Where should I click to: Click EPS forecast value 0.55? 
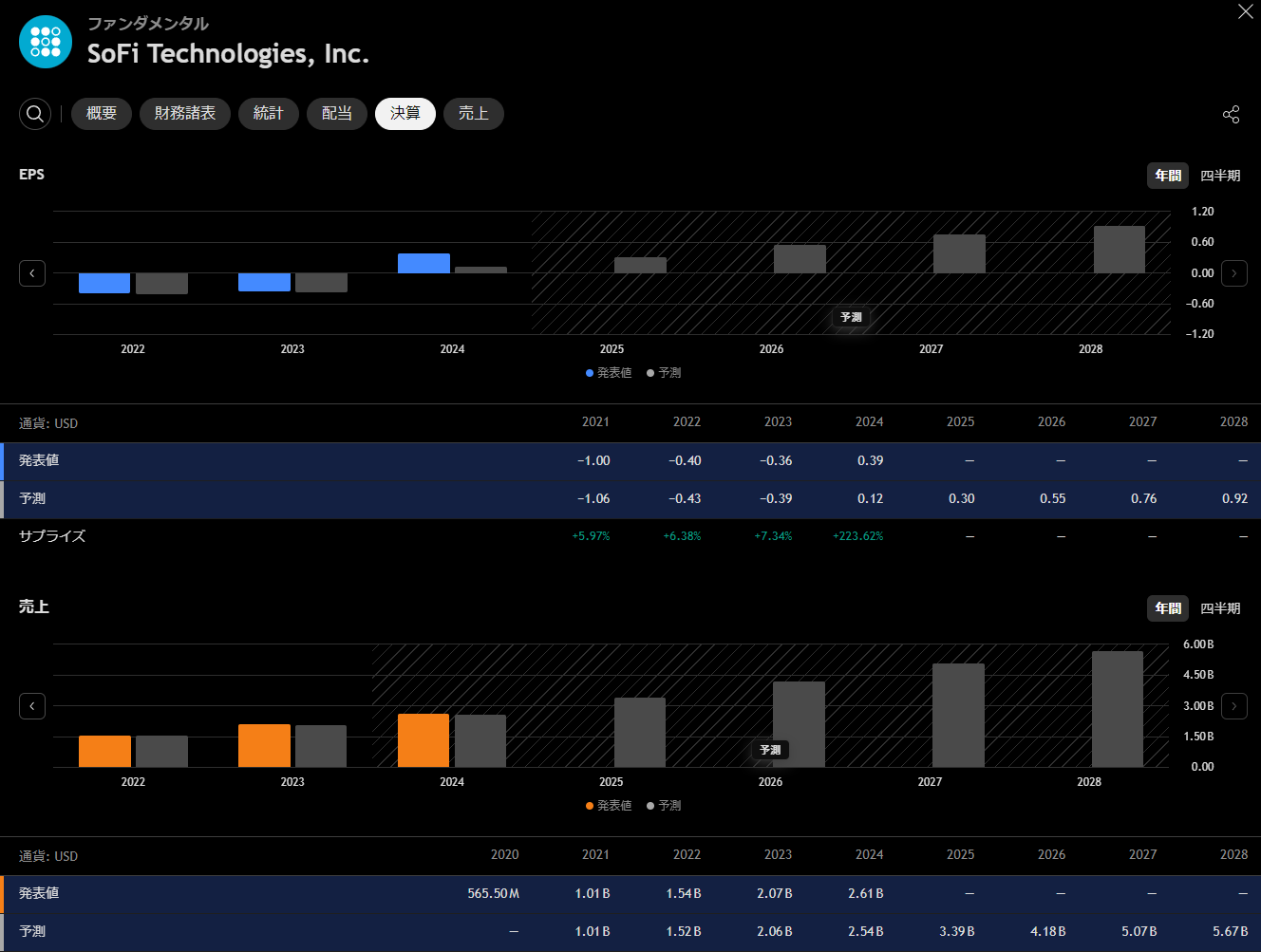coord(1053,498)
